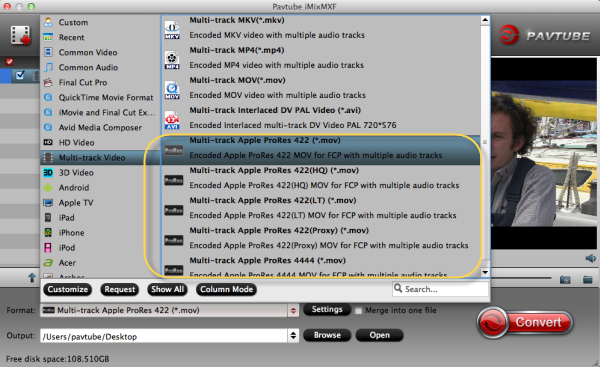
Task: Open the Avid Media Composer category
Action: [100, 127]
